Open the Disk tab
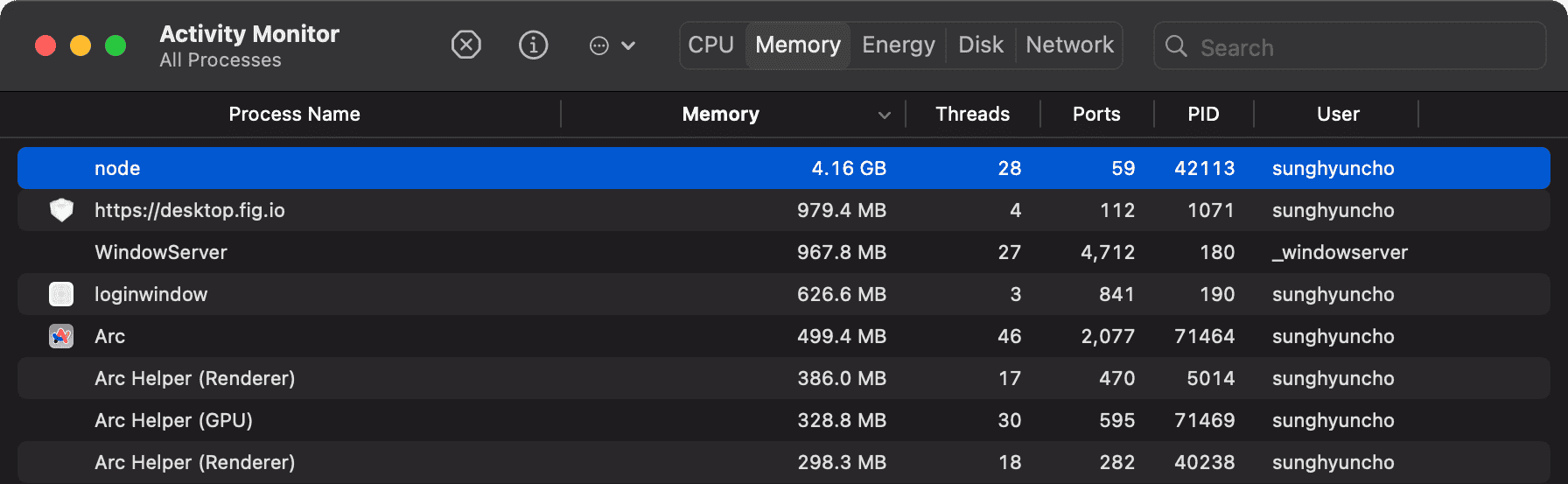Viewport: 1568px width, 484px height. [x=980, y=45]
